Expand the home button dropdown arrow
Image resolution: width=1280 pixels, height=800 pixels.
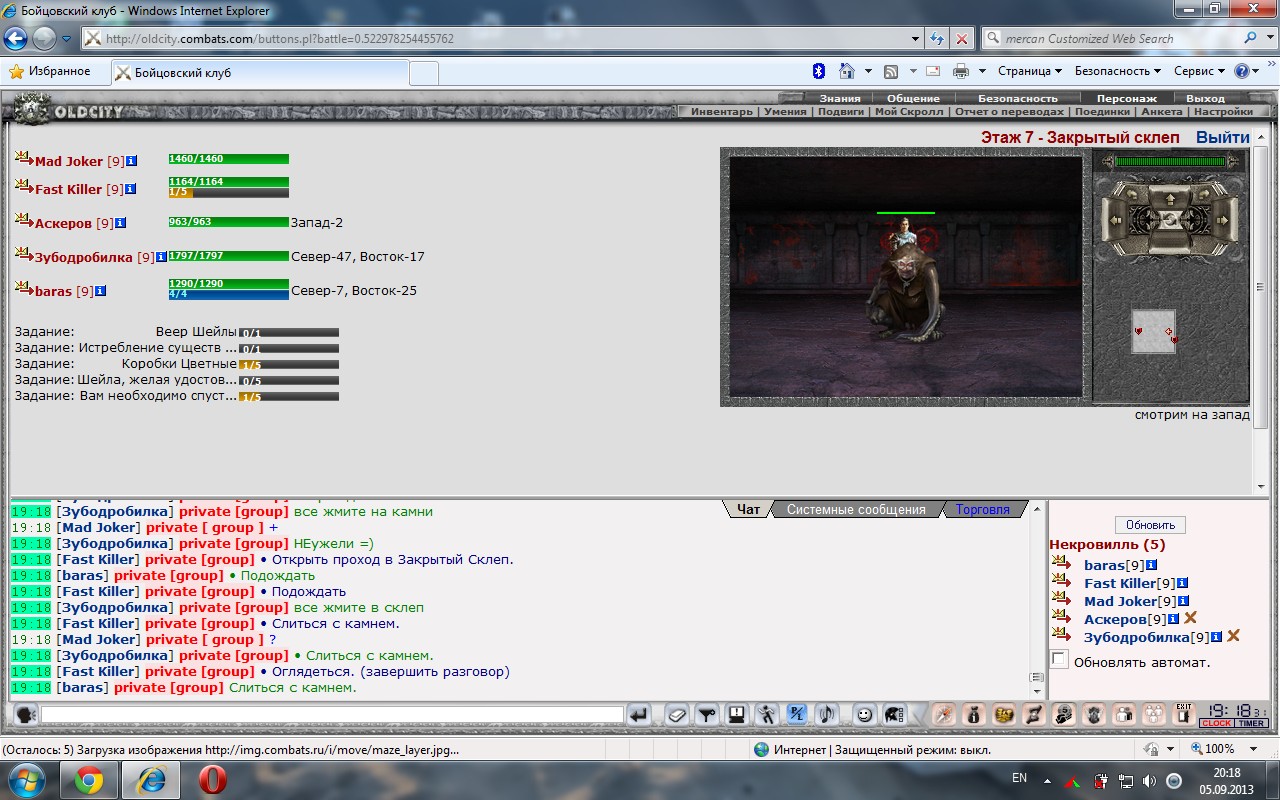tap(868, 71)
